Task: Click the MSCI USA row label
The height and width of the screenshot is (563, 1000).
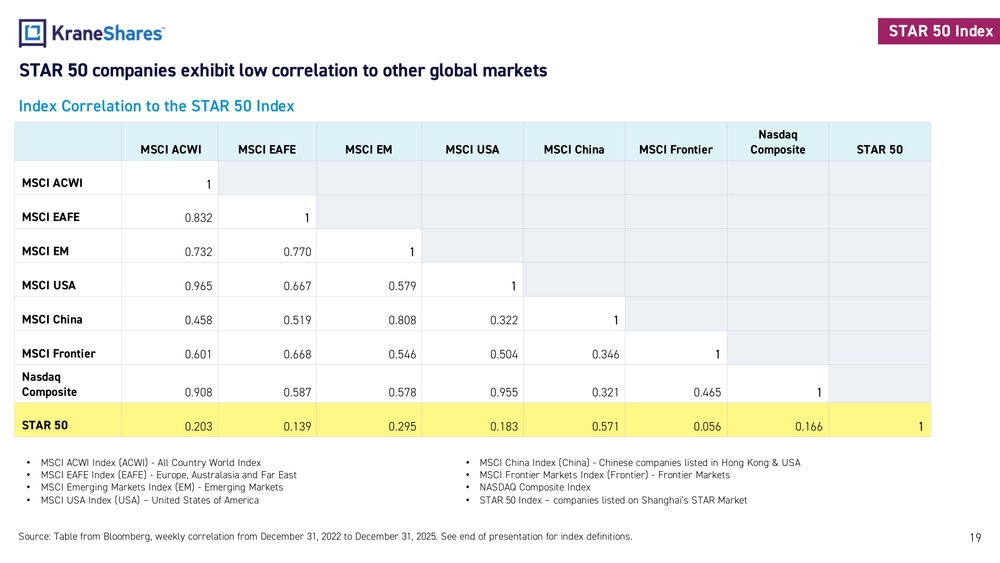Action: tap(49, 285)
